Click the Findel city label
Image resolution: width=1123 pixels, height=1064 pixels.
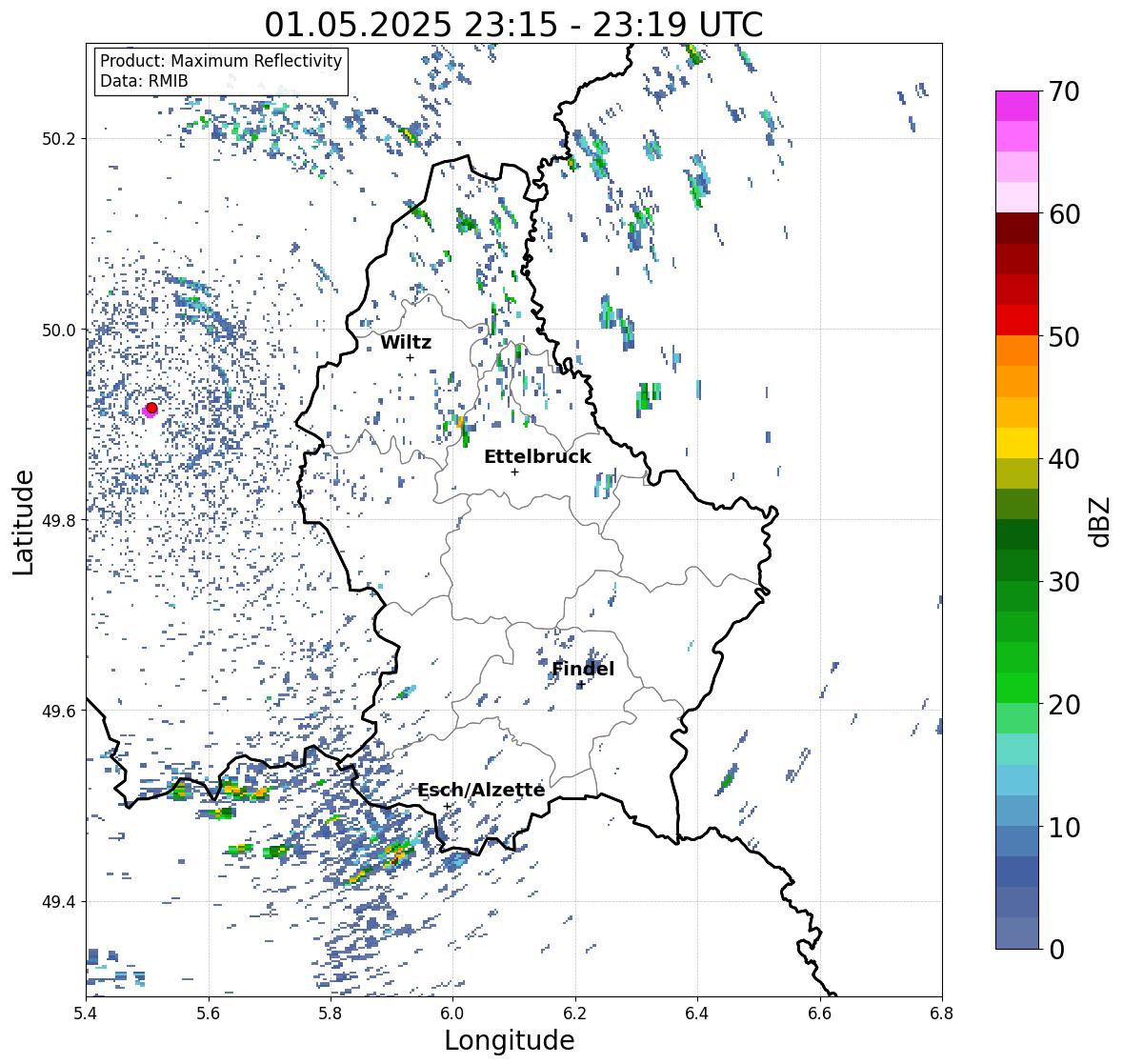583,669
